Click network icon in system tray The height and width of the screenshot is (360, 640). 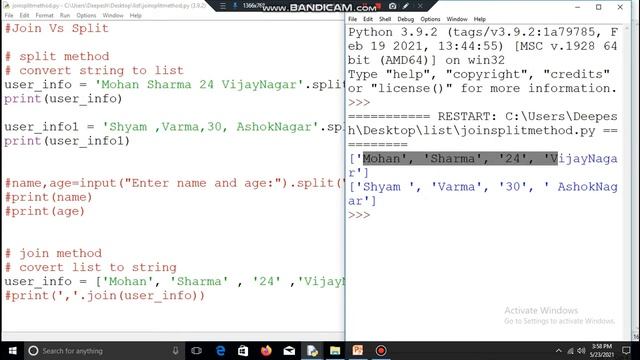(571, 351)
